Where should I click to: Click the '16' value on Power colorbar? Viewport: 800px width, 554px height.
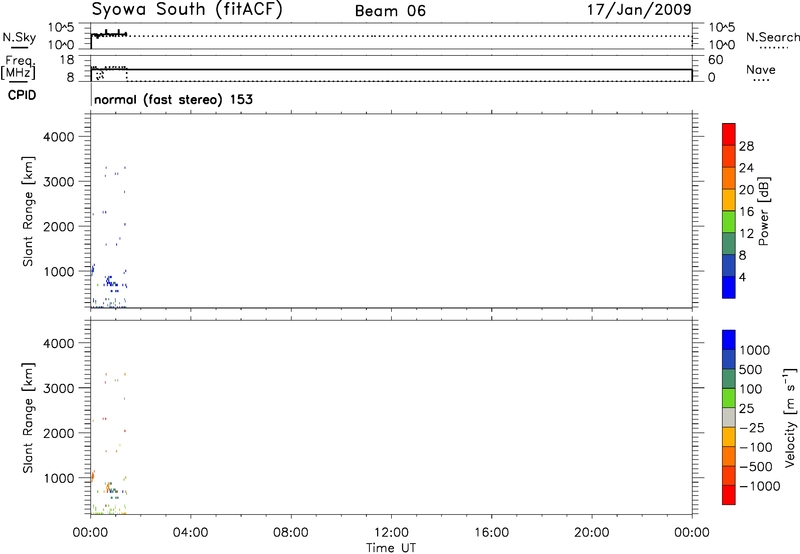[746, 212]
